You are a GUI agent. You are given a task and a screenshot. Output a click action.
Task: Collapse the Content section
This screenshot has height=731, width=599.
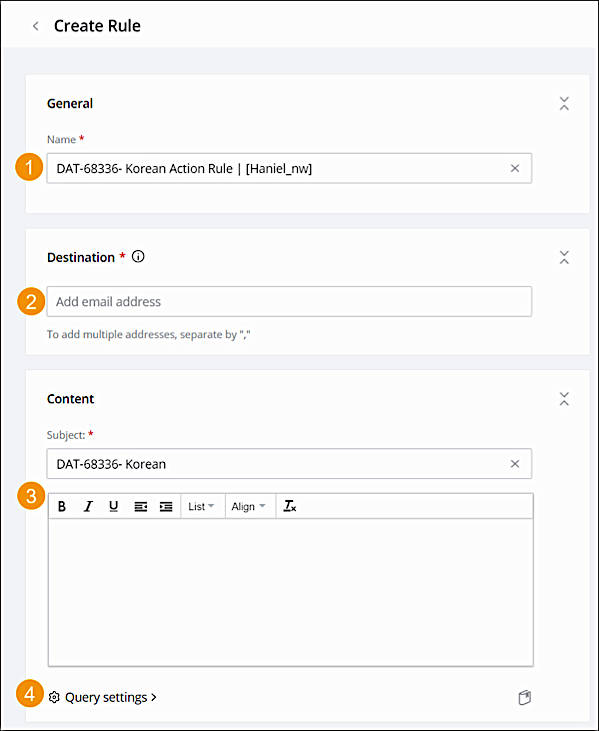coord(564,399)
